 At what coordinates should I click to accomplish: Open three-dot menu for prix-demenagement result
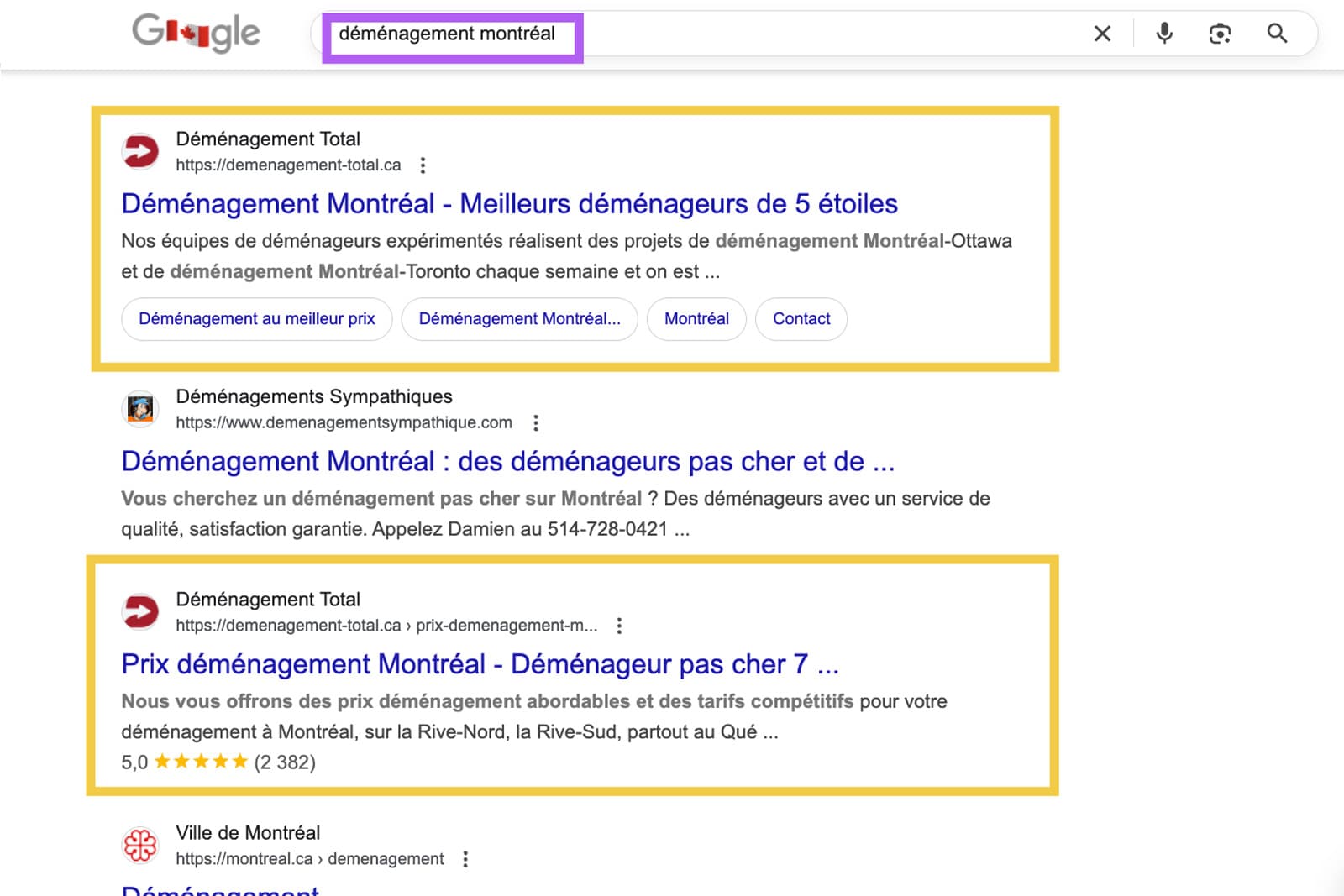(x=619, y=626)
